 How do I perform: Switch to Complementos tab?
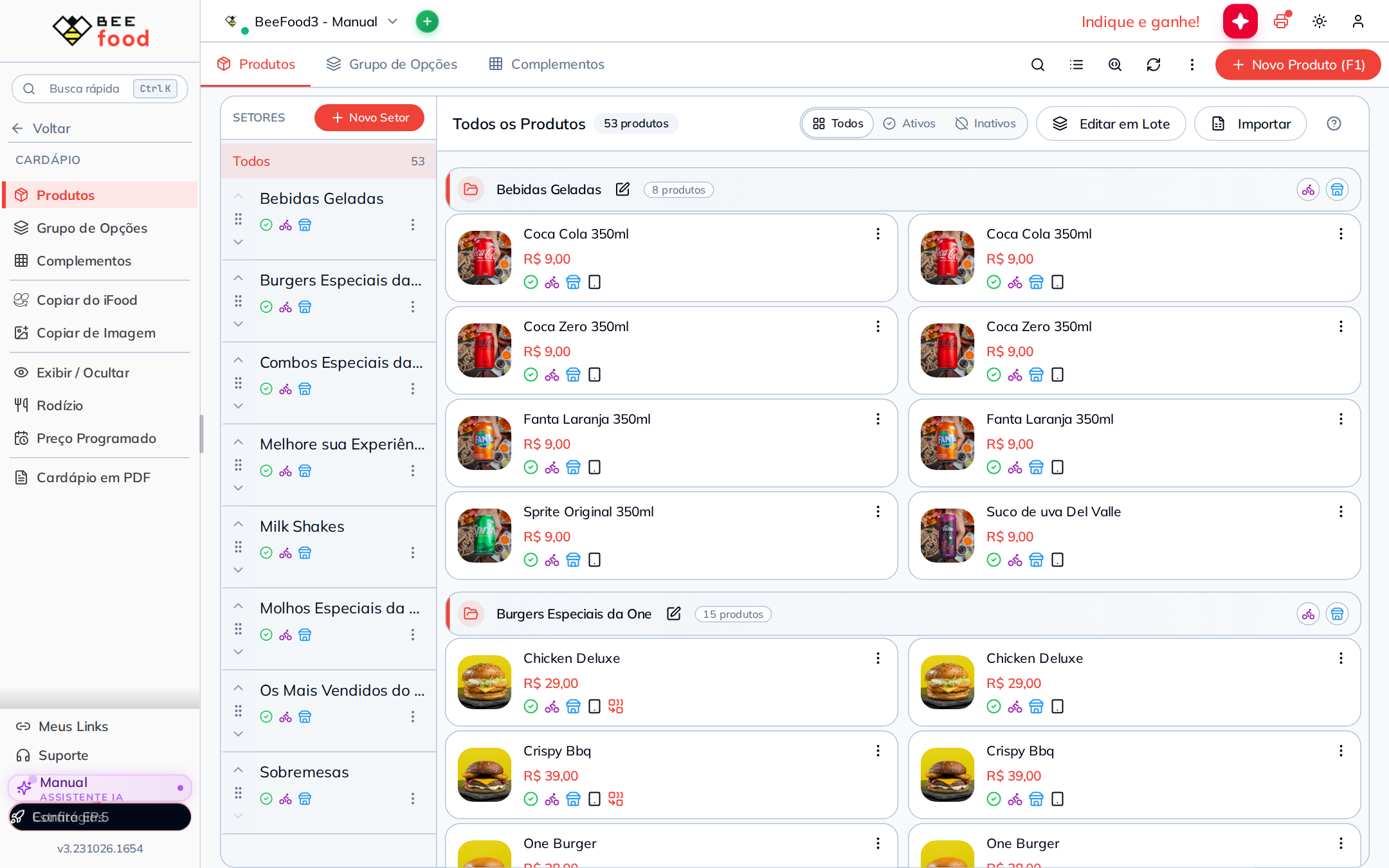(x=547, y=64)
